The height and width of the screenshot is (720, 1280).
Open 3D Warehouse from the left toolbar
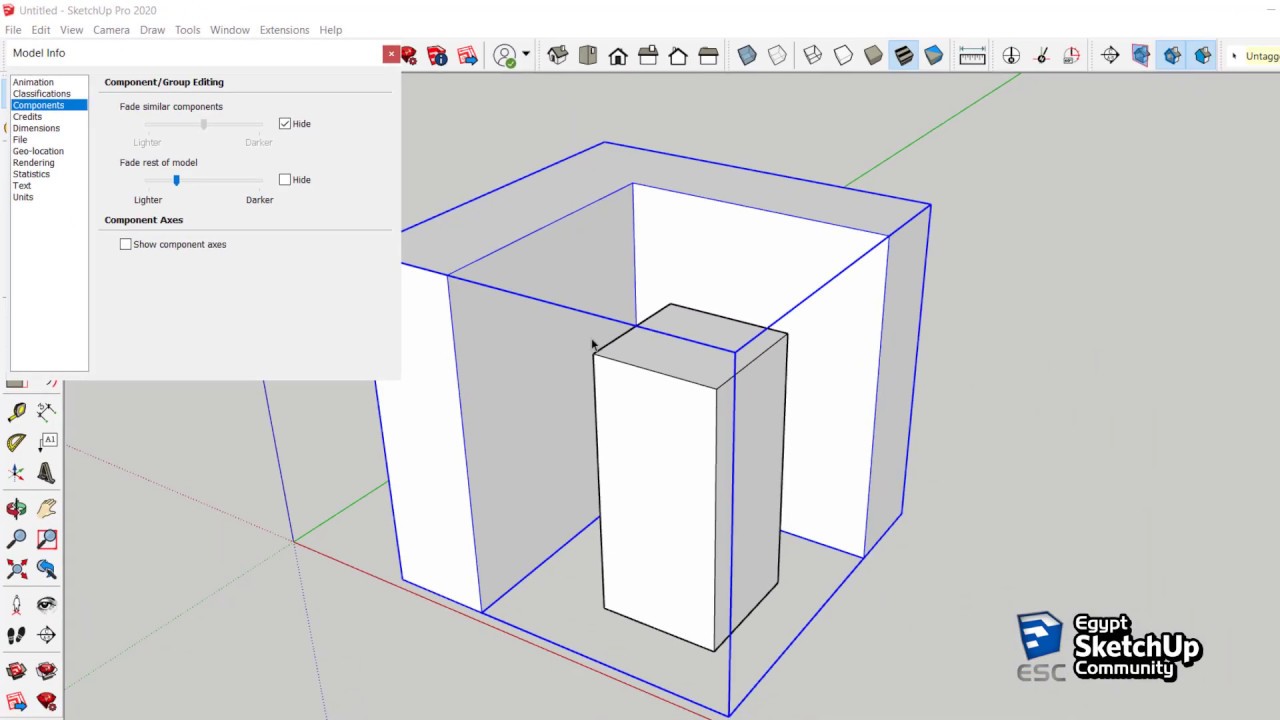[17, 670]
